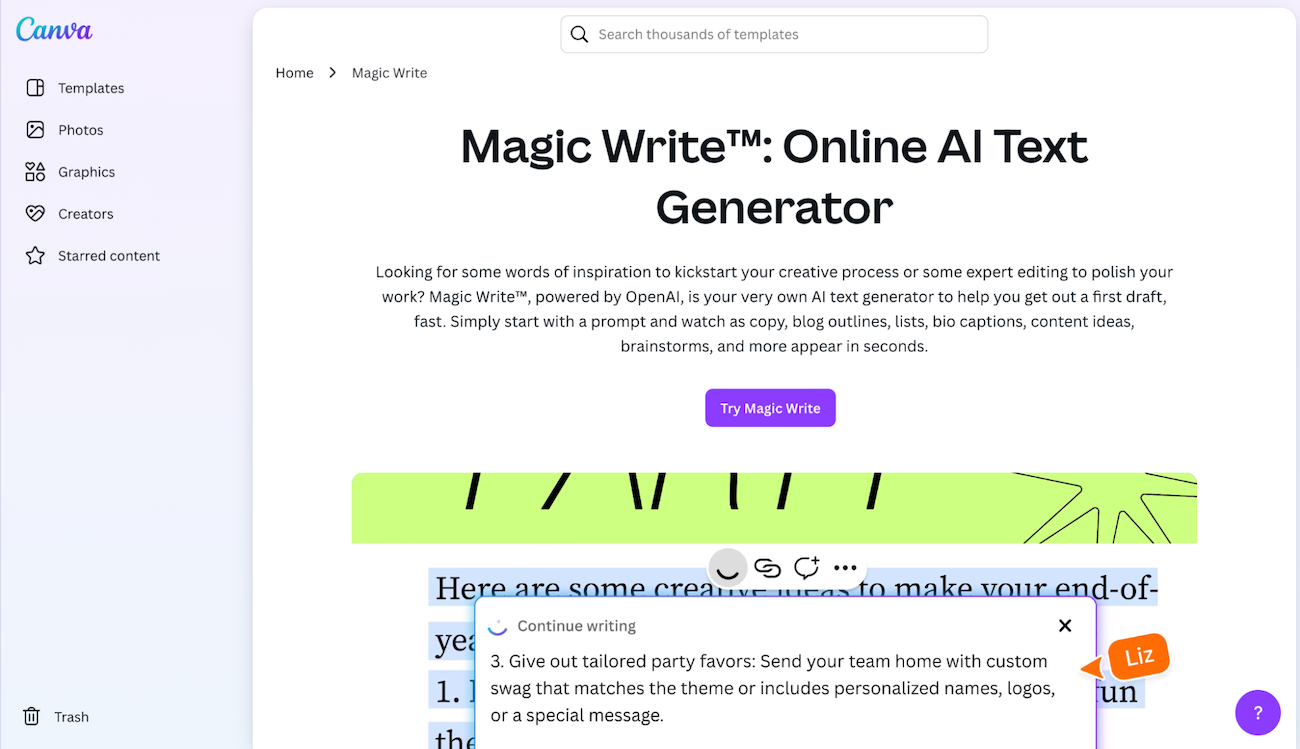1300x749 pixels.
Task: Click the Continue writing label
Action: [x=577, y=626]
